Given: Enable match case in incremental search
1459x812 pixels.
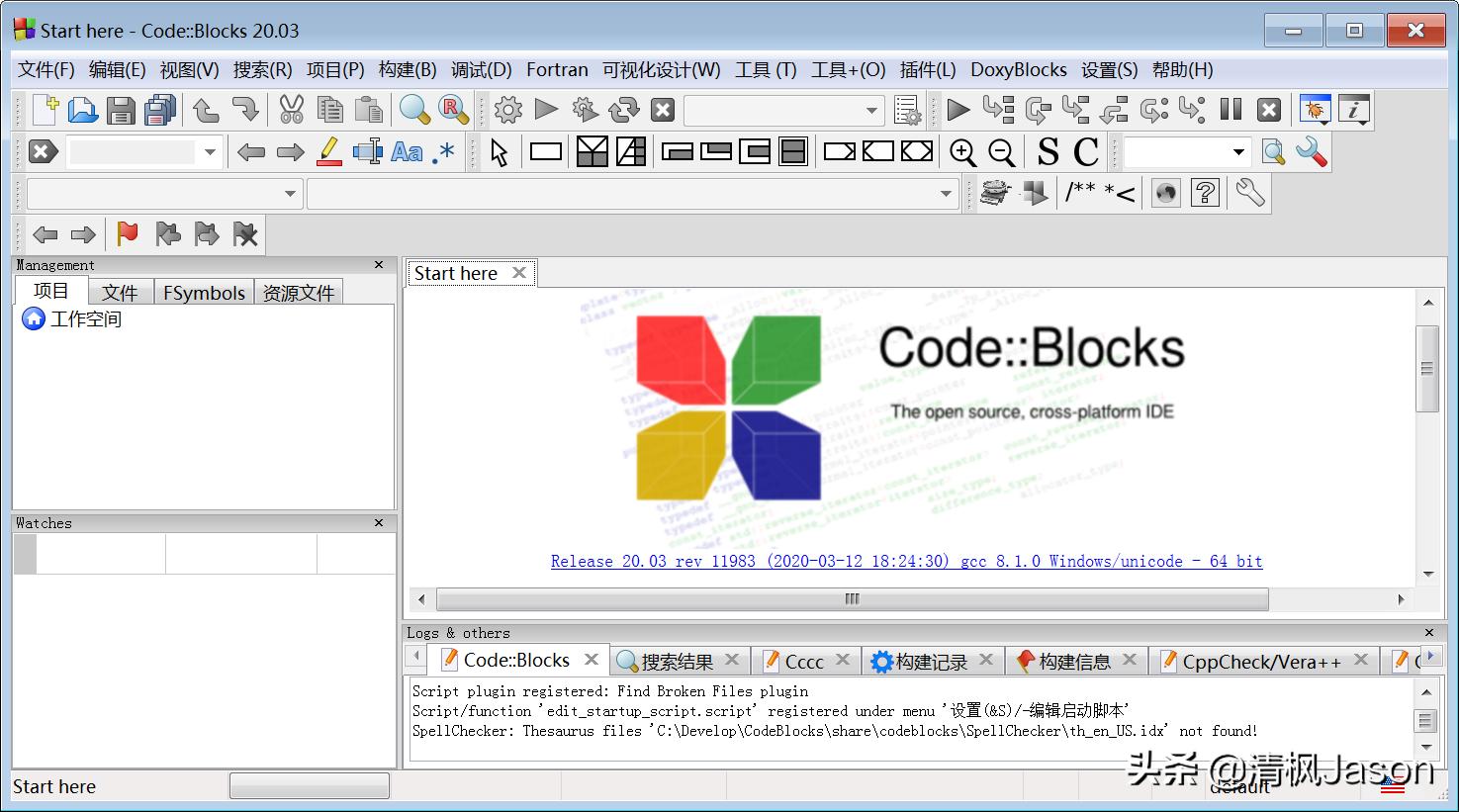Looking at the screenshot, I should click(x=406, y=151).
